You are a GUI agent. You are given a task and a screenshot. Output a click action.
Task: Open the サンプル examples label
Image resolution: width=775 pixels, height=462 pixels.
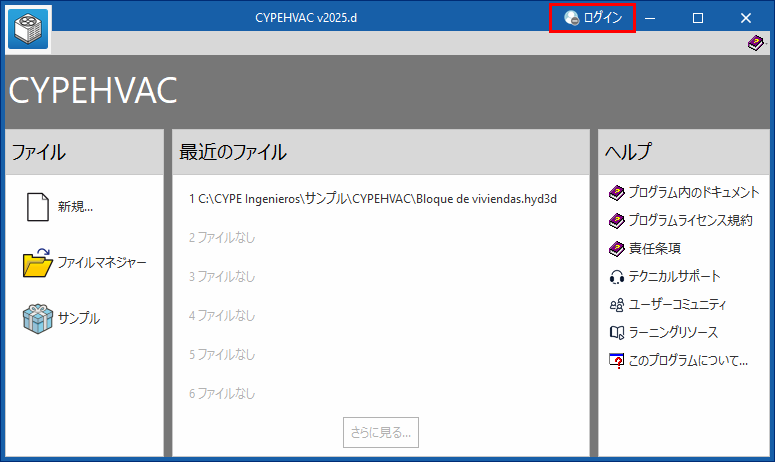(x=79, y=318)
